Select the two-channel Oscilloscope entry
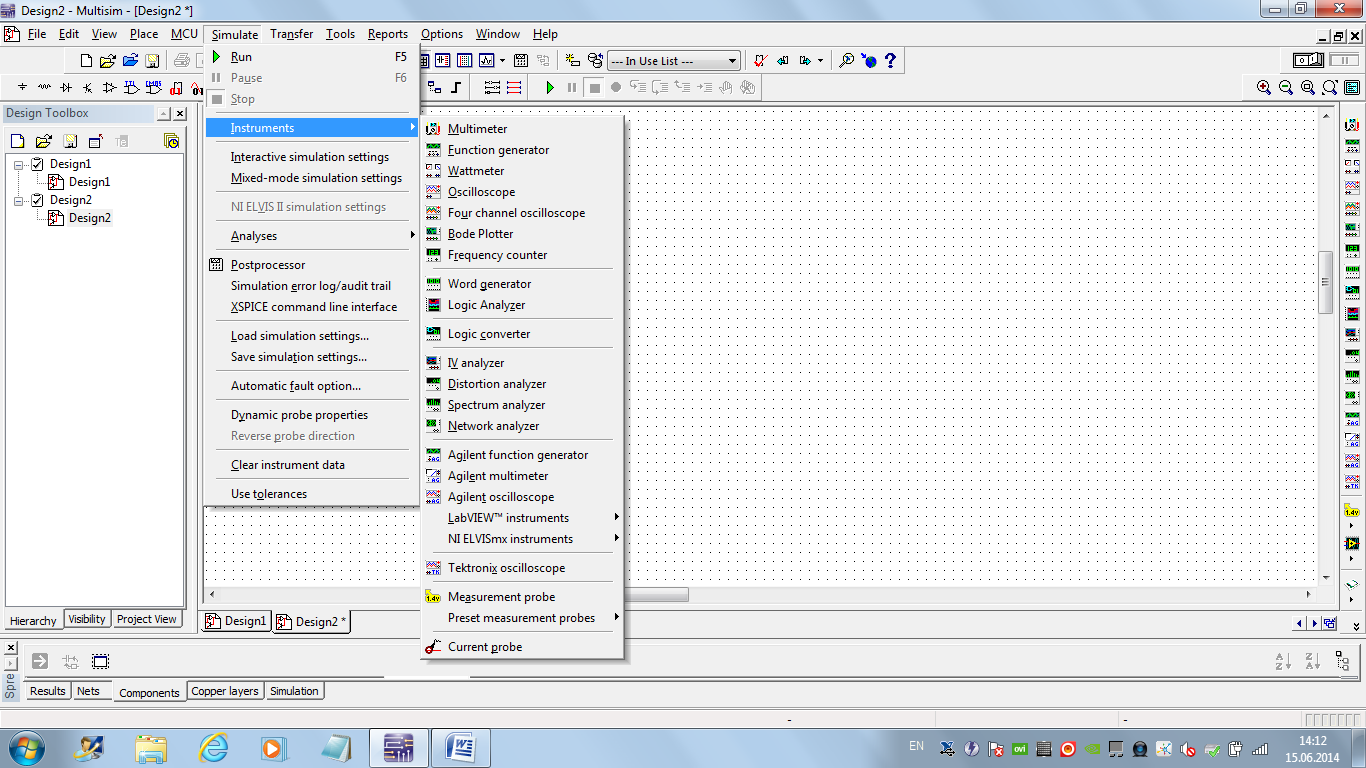The image size is (1366, 768). tap(522, 192)
